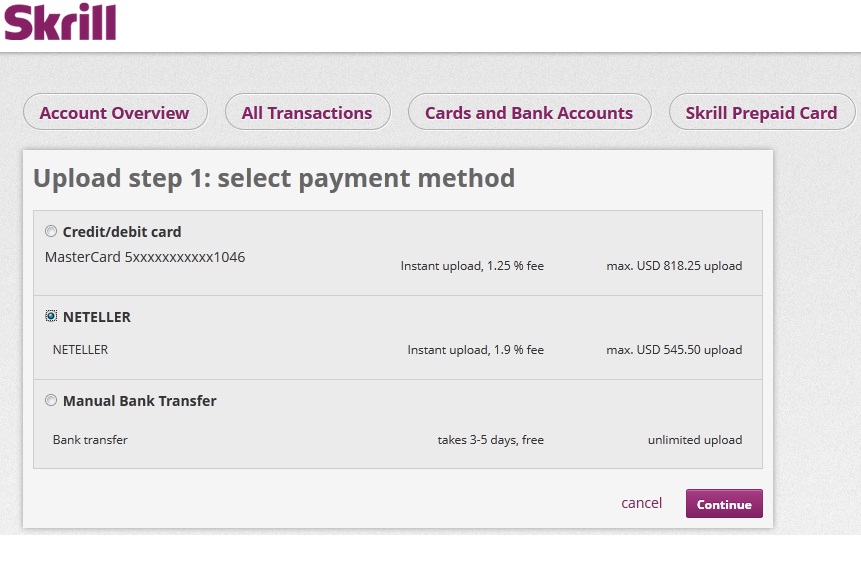Pick the Manual Bank Transfer radio button

pos(51,401)
